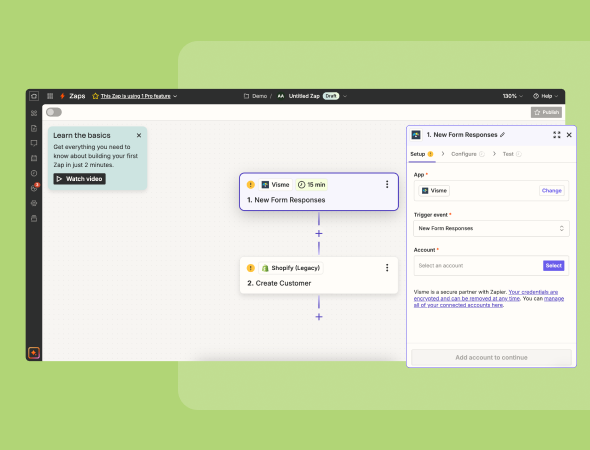Screen dimensions: 590x450
Task: Open credentials are encrypted link
Action: point(486,295)
